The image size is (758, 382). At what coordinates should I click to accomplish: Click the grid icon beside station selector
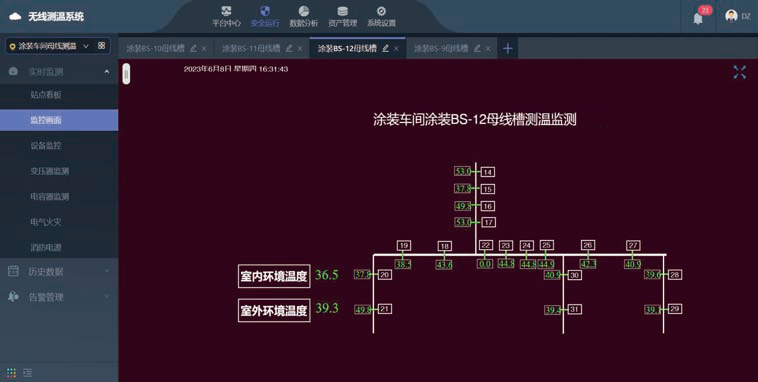(x=102, y=45)
